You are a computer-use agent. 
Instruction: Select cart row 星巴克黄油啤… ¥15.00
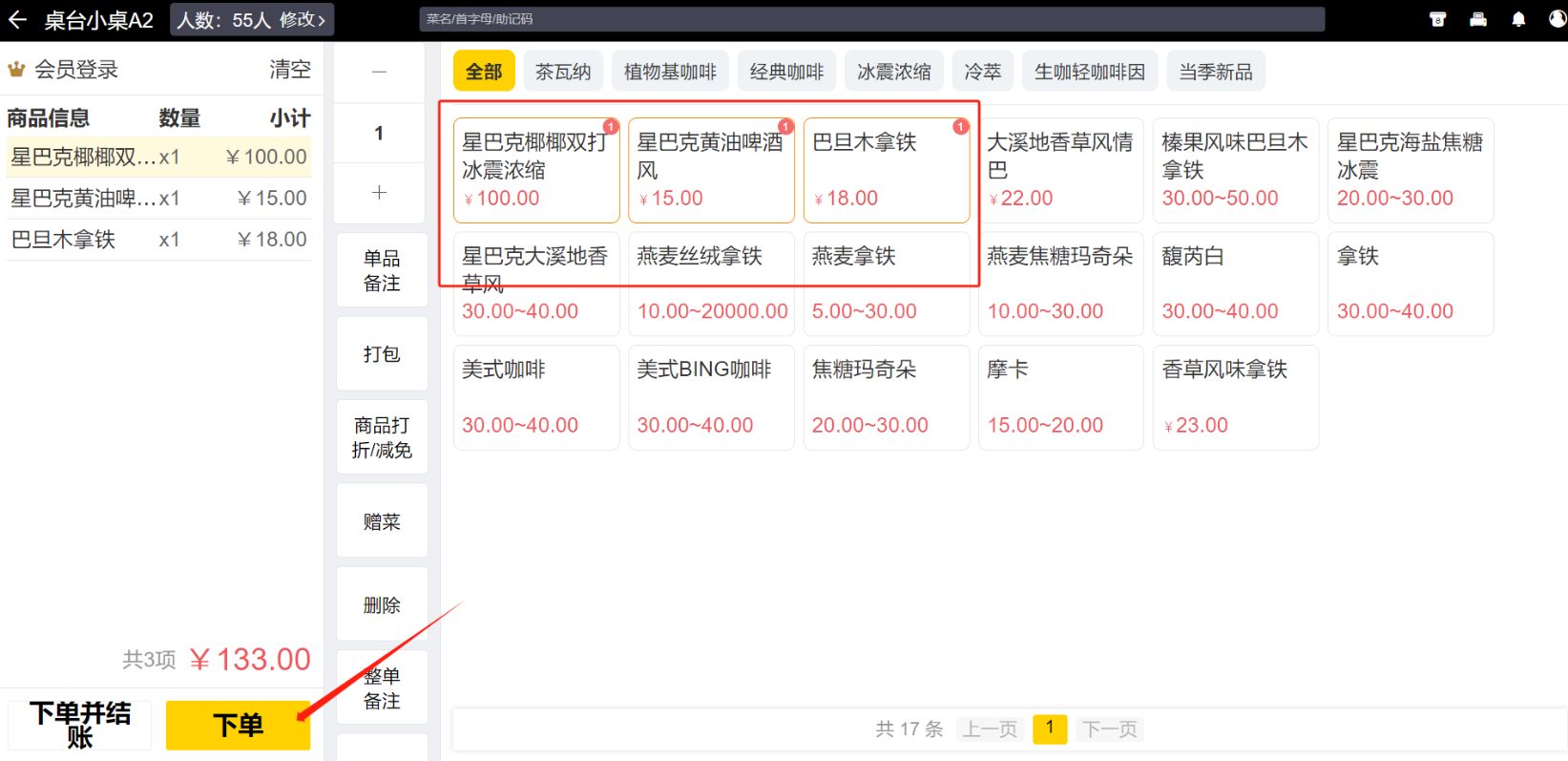(x=158, y=198)
